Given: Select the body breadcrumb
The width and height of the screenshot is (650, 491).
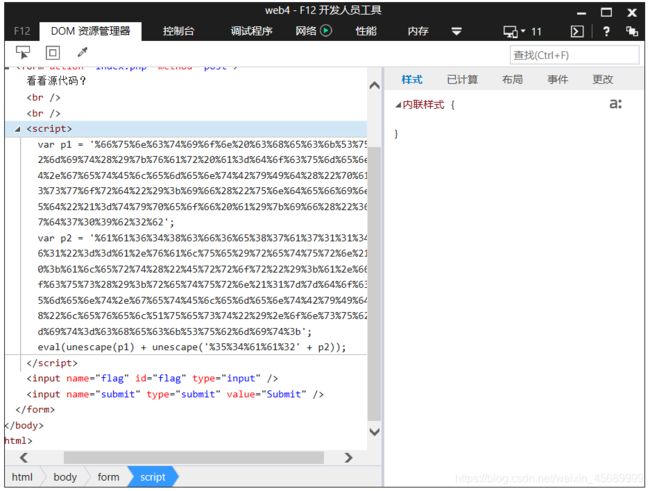Looking at the screenshot, I should click(65, 477).
